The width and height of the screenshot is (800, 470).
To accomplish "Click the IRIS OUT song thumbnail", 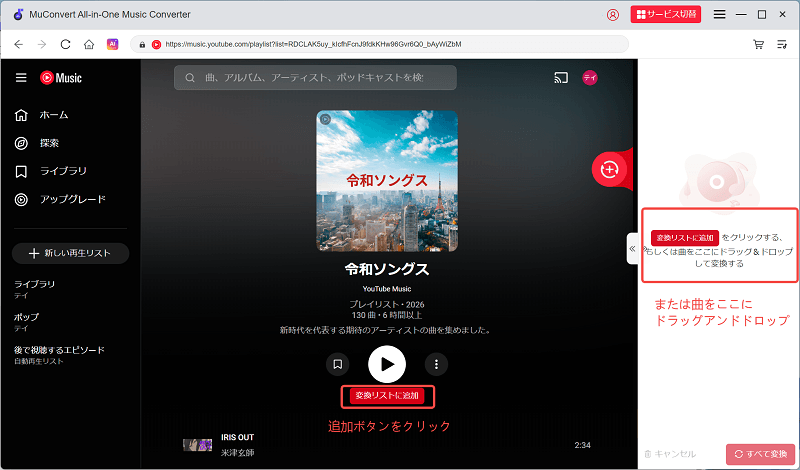I will tap(197, 444).
